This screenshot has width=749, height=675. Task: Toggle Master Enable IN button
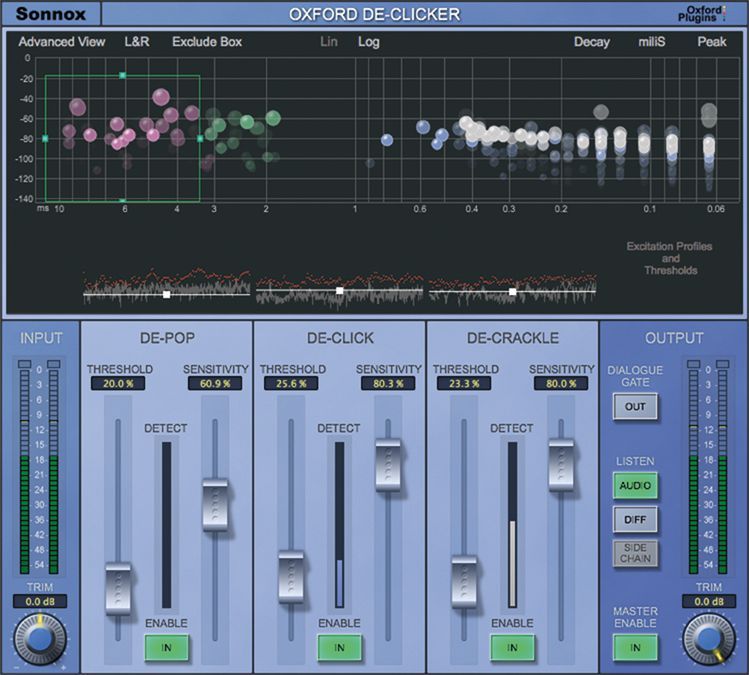coord(635,648)
